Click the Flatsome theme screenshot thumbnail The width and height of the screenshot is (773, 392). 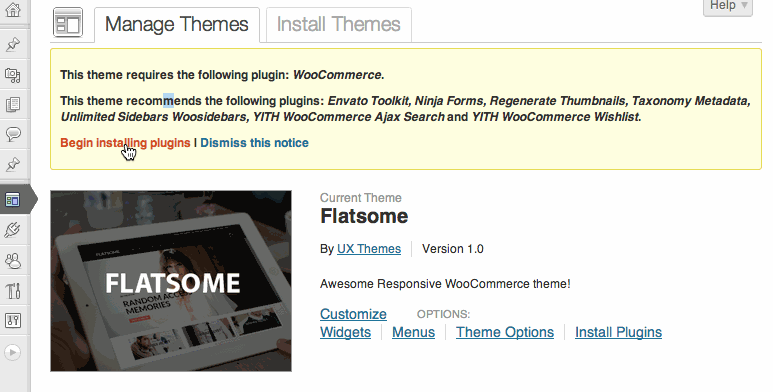171,281
